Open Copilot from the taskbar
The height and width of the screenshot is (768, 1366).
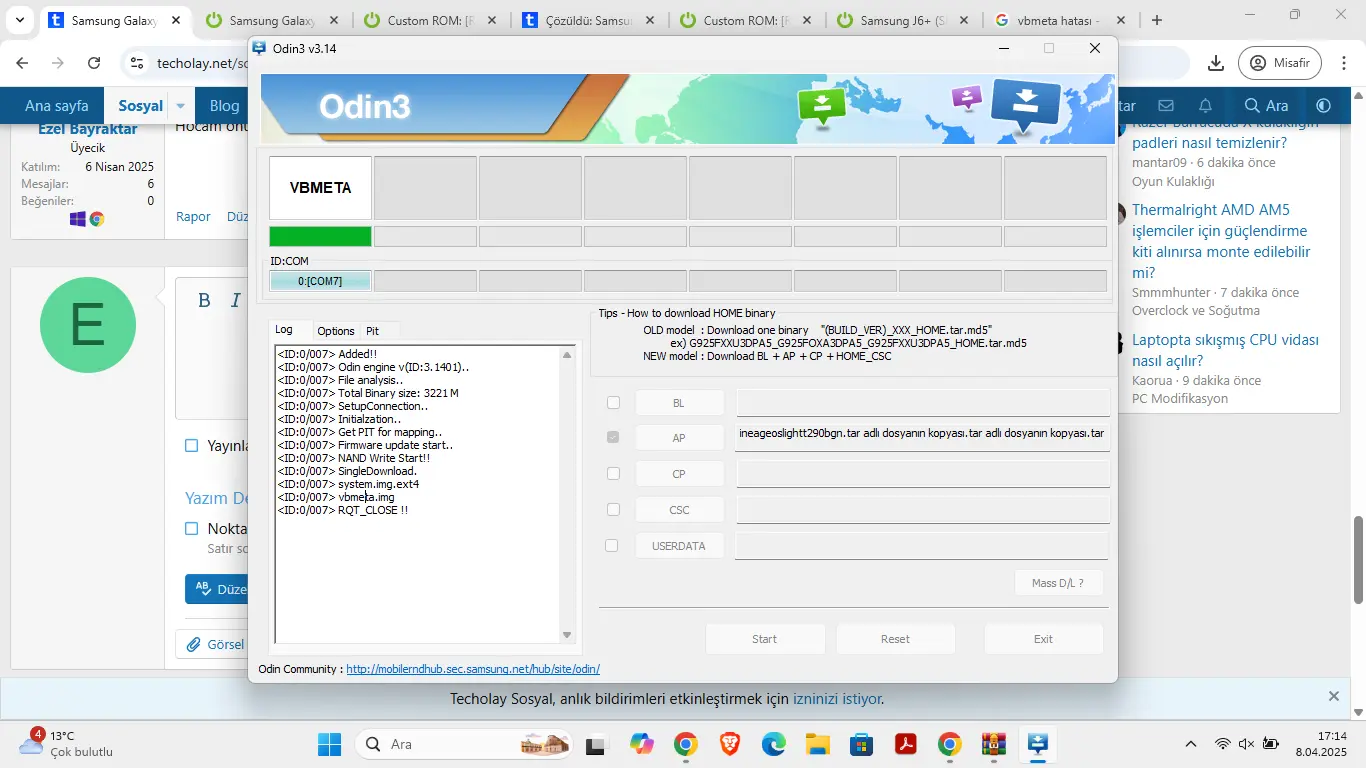coord(641,744)
